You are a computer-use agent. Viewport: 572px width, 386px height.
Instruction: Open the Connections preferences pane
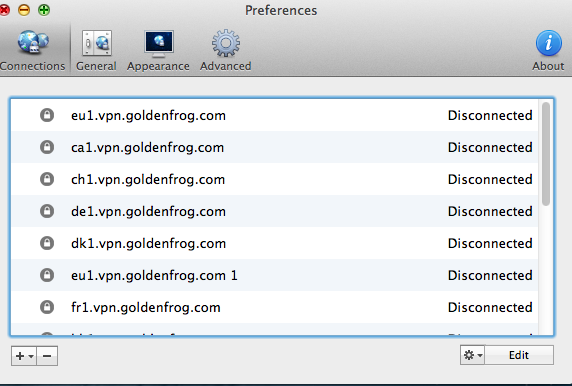(32, 50)
